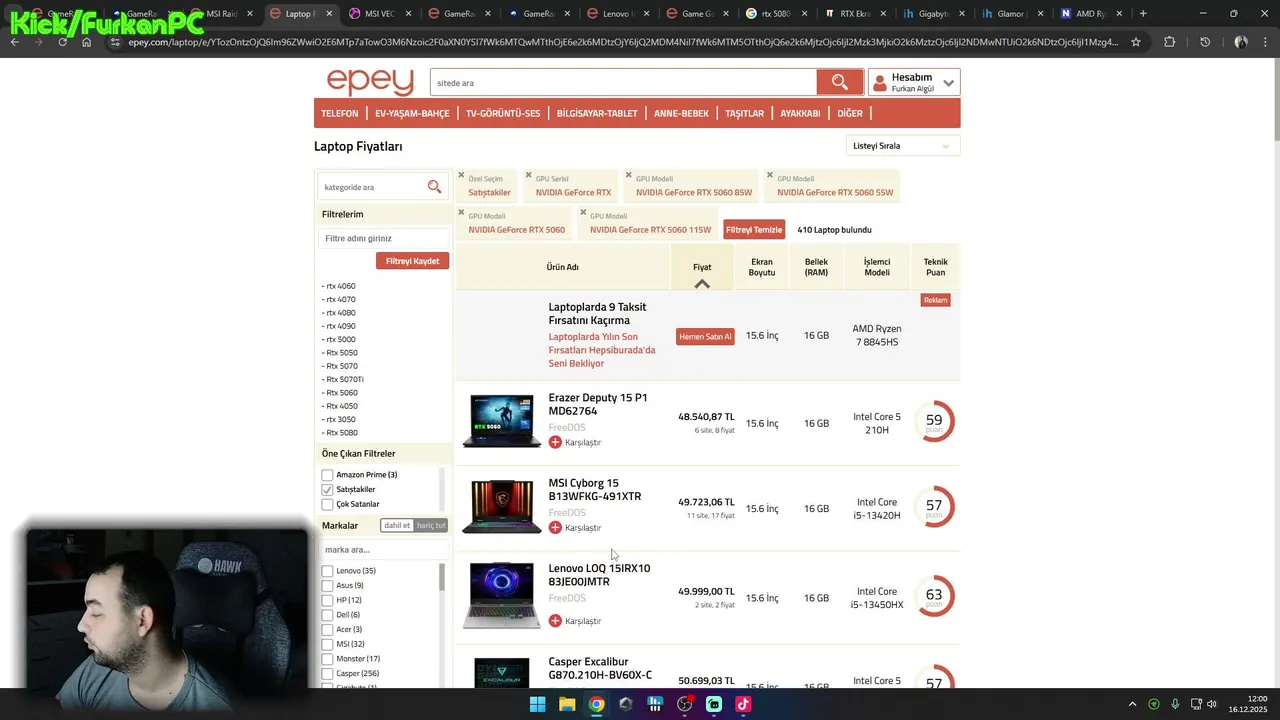Open the Erazer Deputy 15 P1 product link
This screenshot has height=720, width=1280.
598,404
